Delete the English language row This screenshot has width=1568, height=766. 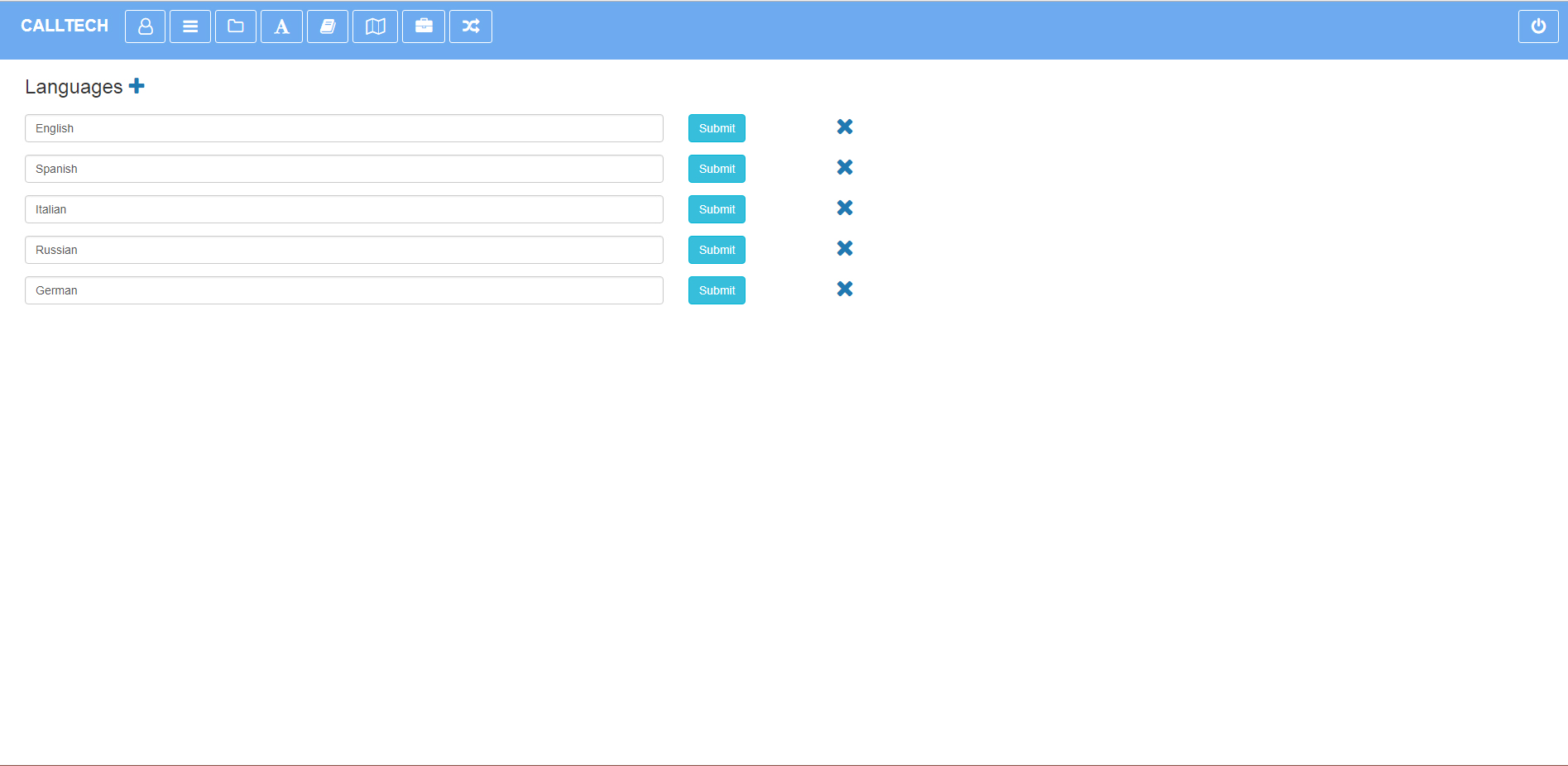pos(844,127)
